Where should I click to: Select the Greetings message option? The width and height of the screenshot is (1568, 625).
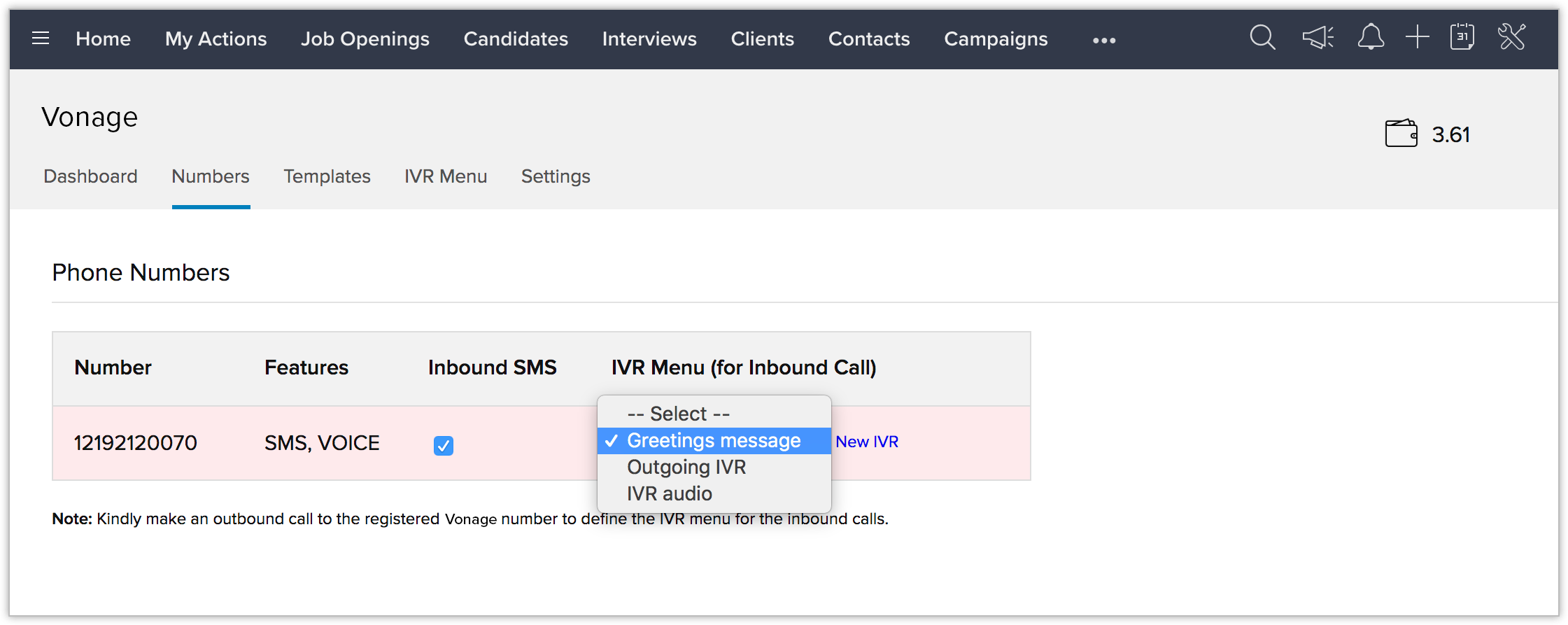click(713, 440)
